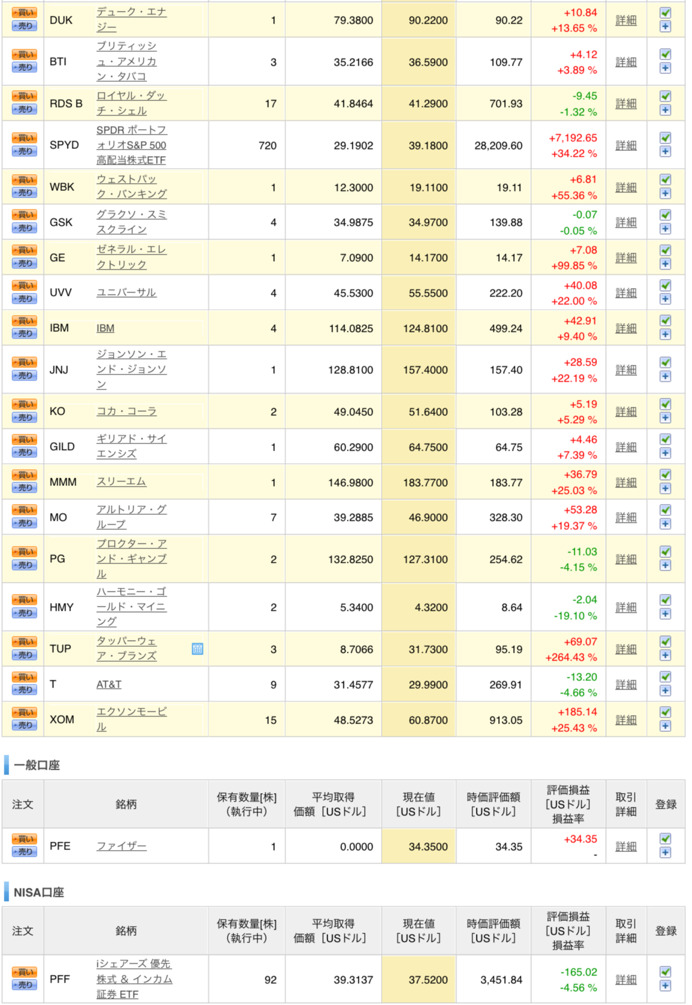Open the ユニバーサル stock name link

coord(126,292)
